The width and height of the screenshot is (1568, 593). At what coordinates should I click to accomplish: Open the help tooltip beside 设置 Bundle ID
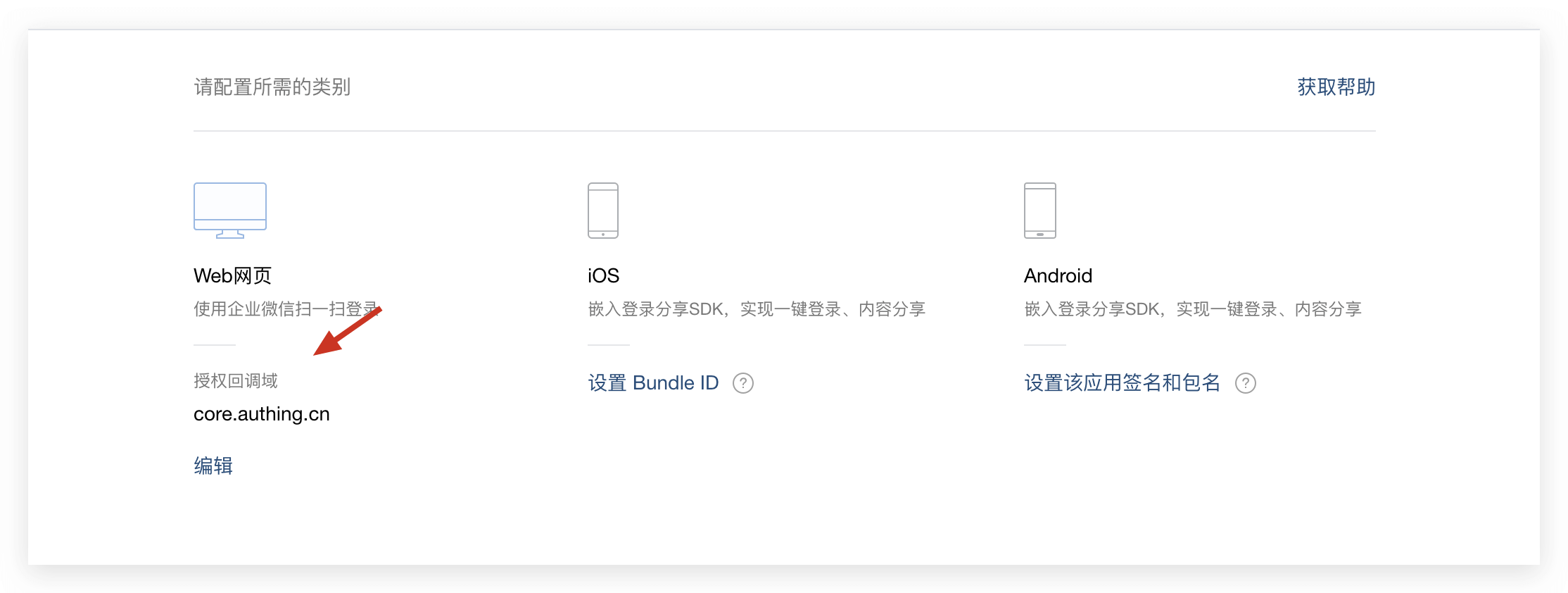[x=743, y=383]
